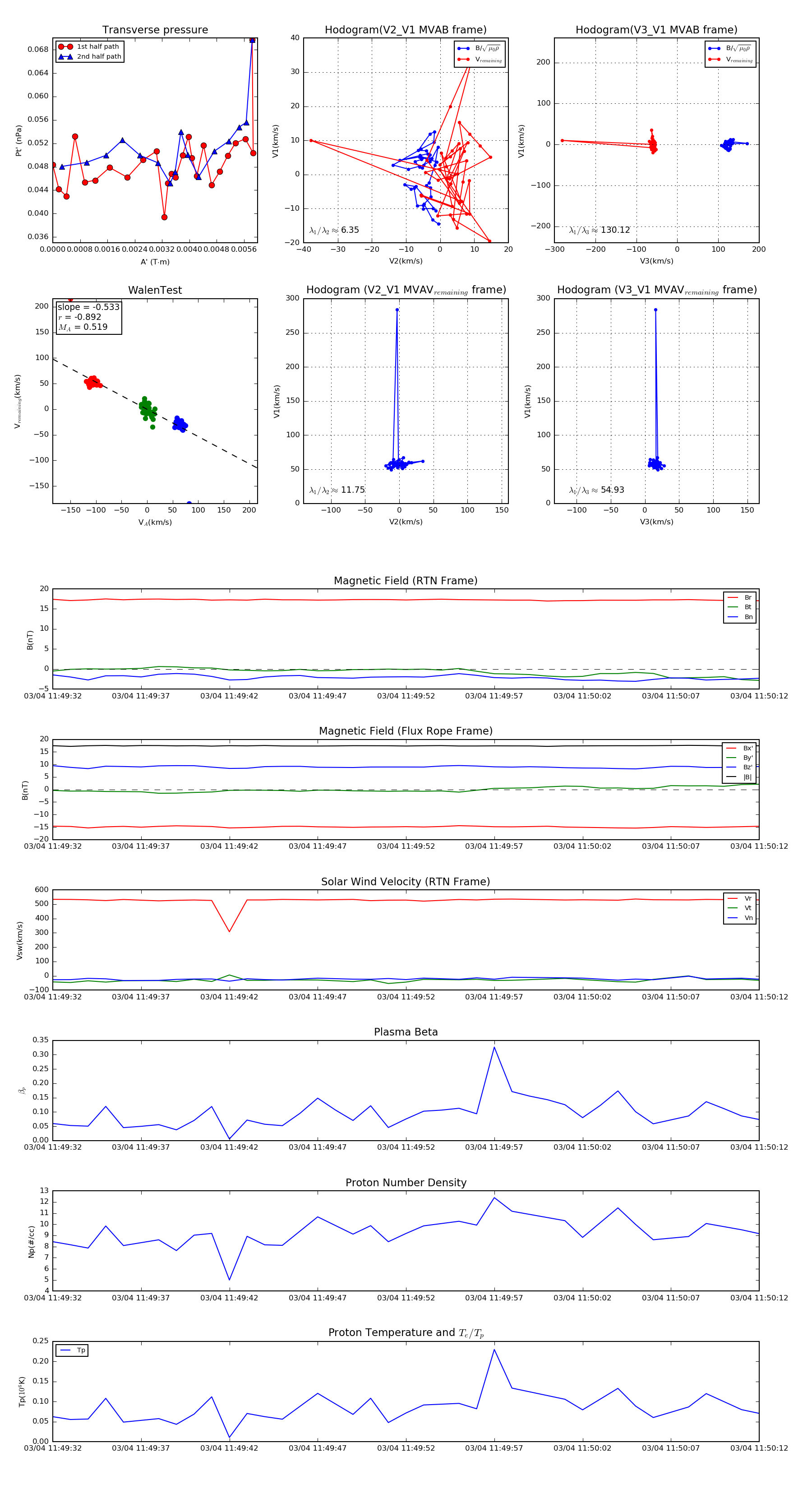This screenshot has width=812, height=1489.
Task: Click the eigenvalue ratio 130.12 label
Action: (x=600, y=230)
